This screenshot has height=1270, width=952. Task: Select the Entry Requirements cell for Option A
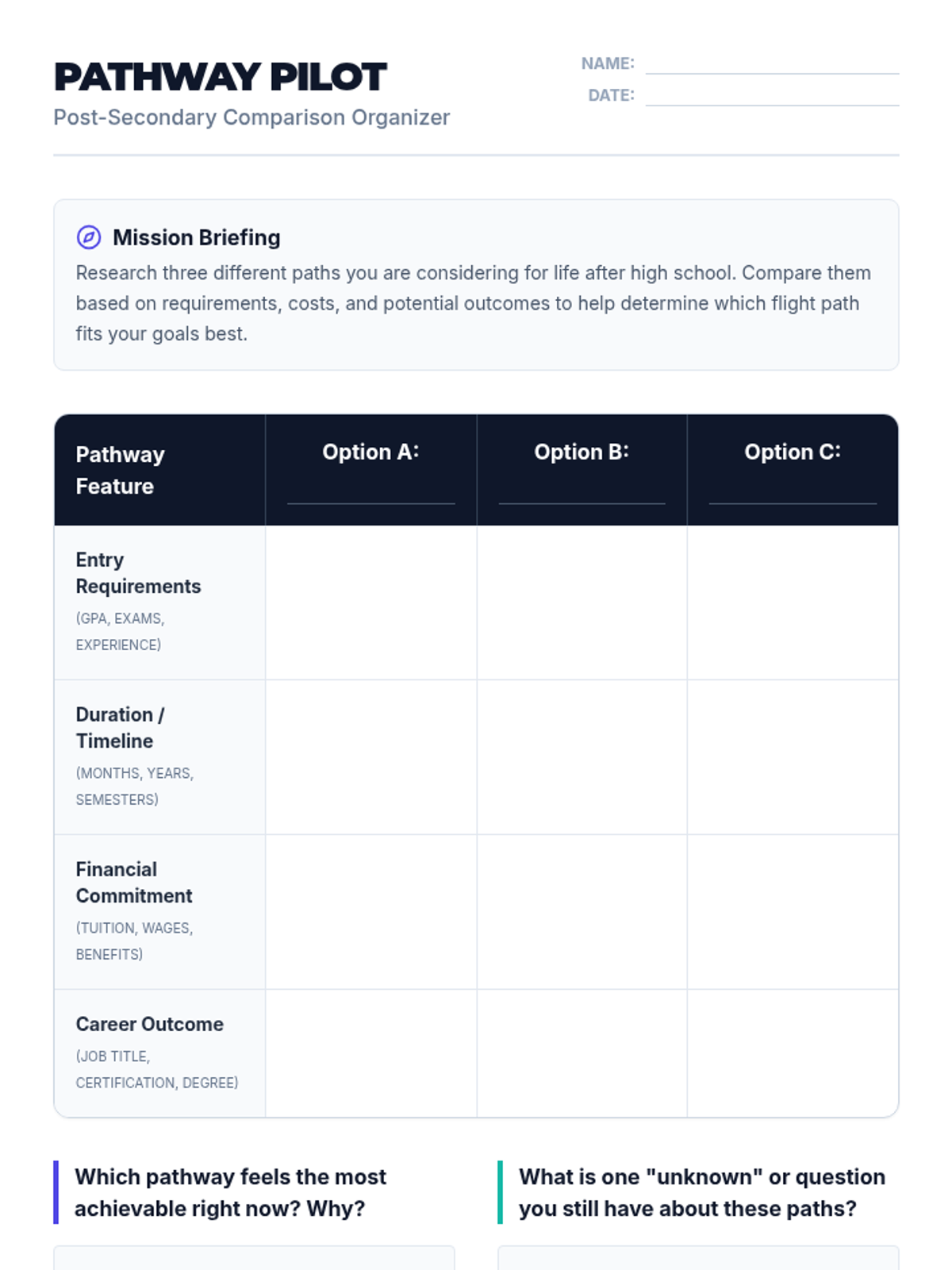coord(370,602)
